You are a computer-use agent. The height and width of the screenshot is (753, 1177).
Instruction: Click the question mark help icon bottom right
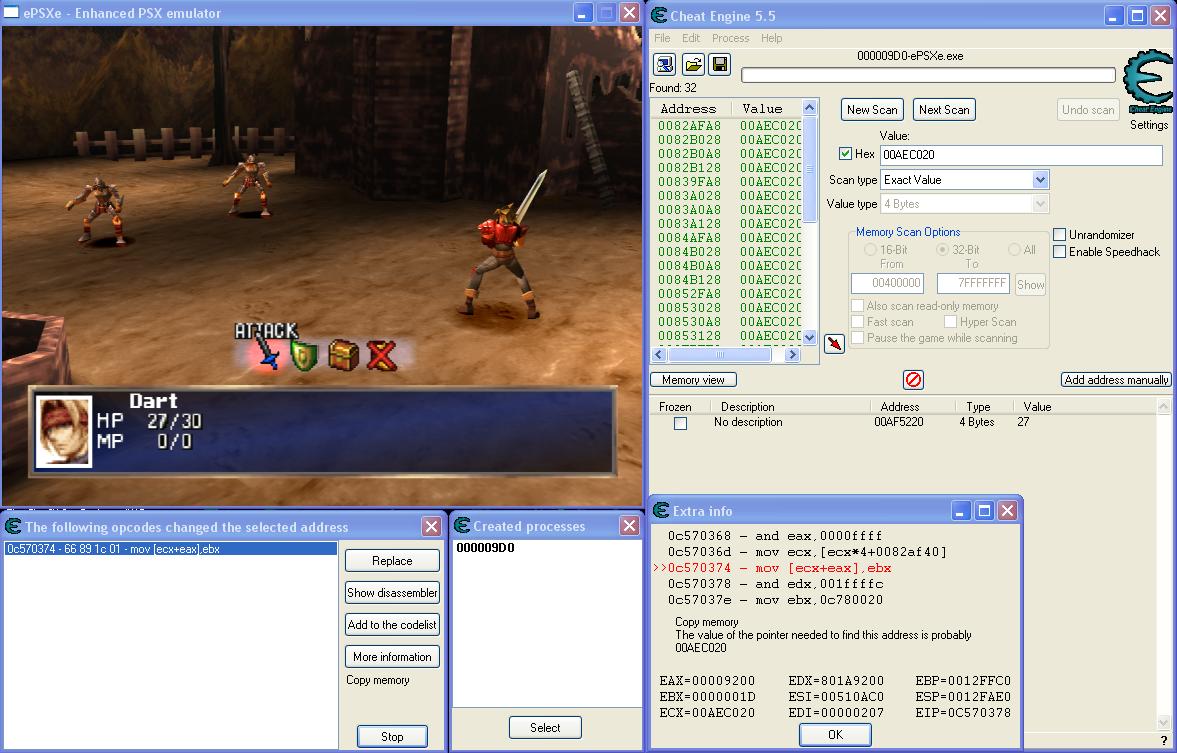(x=1164, y=741)
